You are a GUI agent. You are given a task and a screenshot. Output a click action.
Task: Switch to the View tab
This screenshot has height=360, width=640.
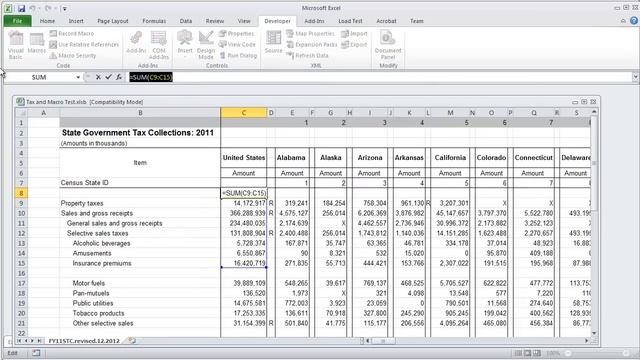pos(244,21)
